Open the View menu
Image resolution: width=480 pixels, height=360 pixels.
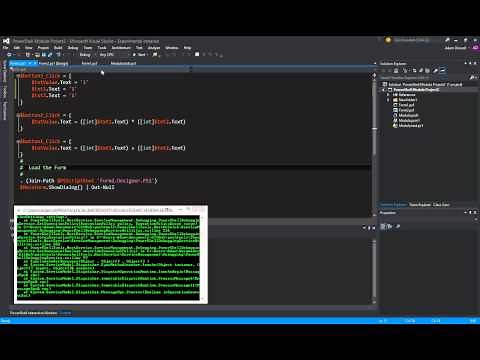[x=29, y=48]
